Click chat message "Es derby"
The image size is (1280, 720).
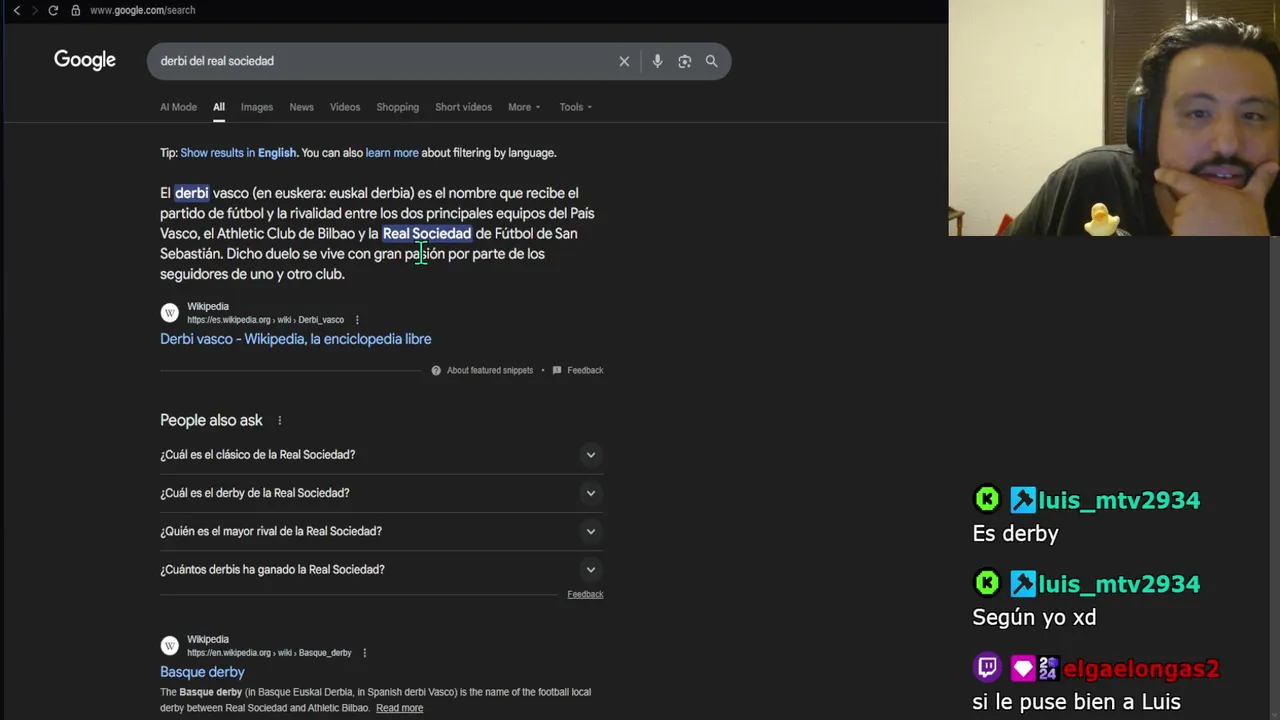[x=1015, y=534]
